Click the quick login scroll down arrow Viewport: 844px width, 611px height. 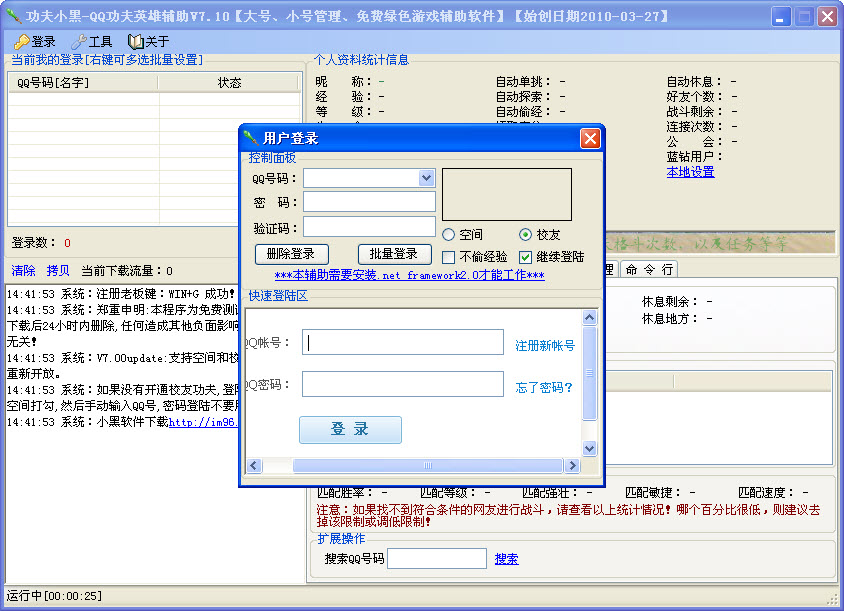pos(589,448)
